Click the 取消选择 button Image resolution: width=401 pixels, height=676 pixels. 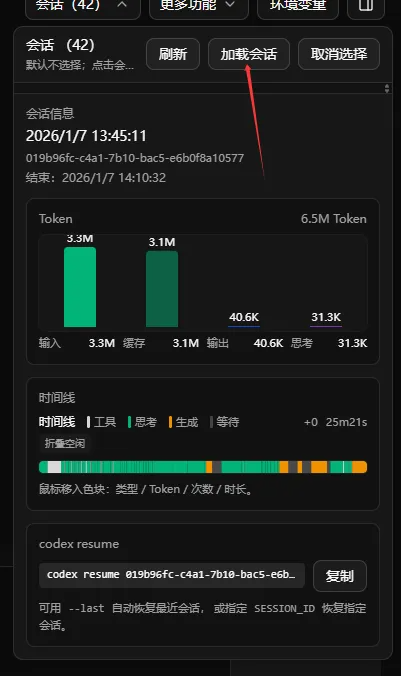[339, 54]
